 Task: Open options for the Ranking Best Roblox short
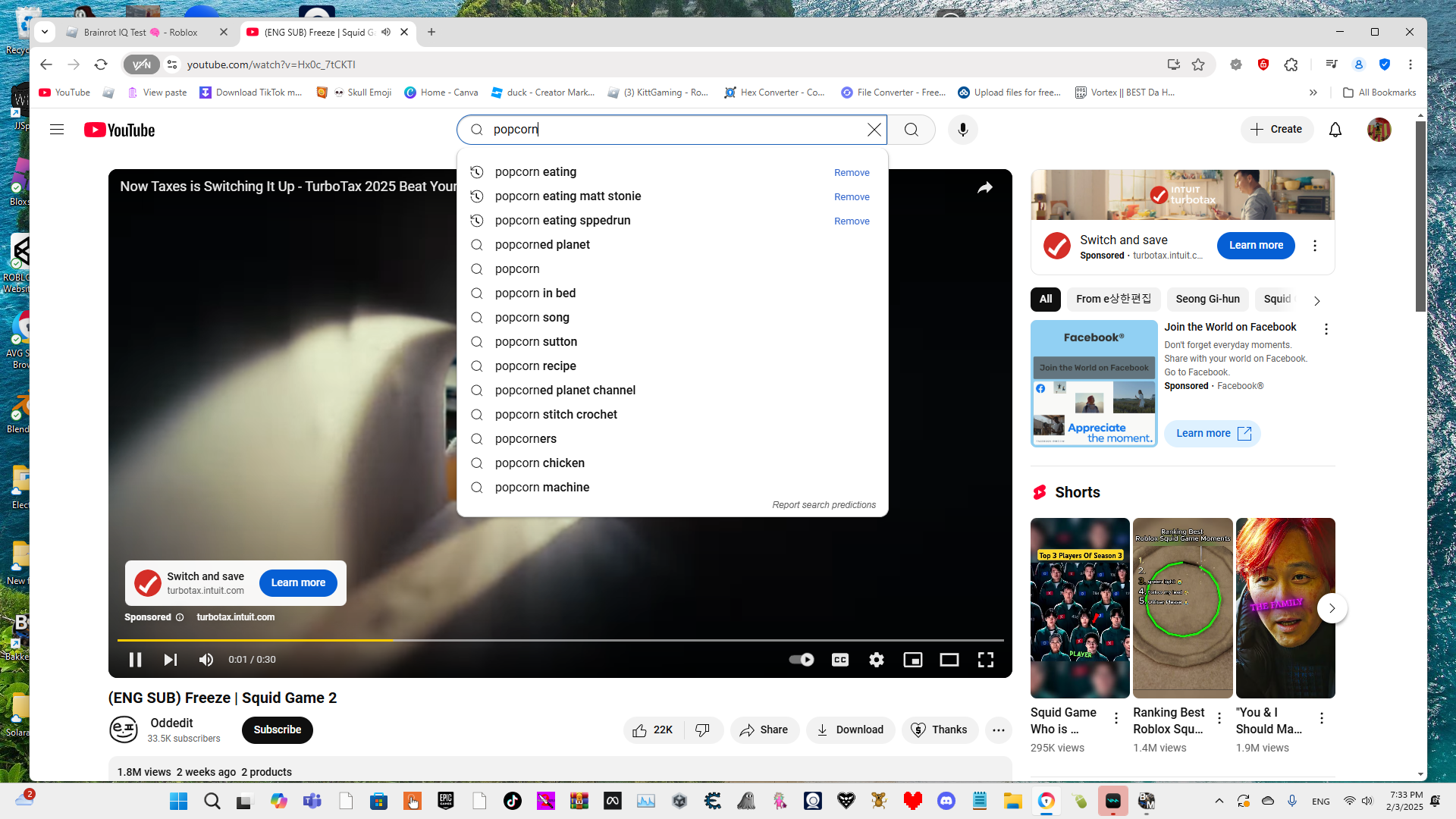click(1219, 718)
